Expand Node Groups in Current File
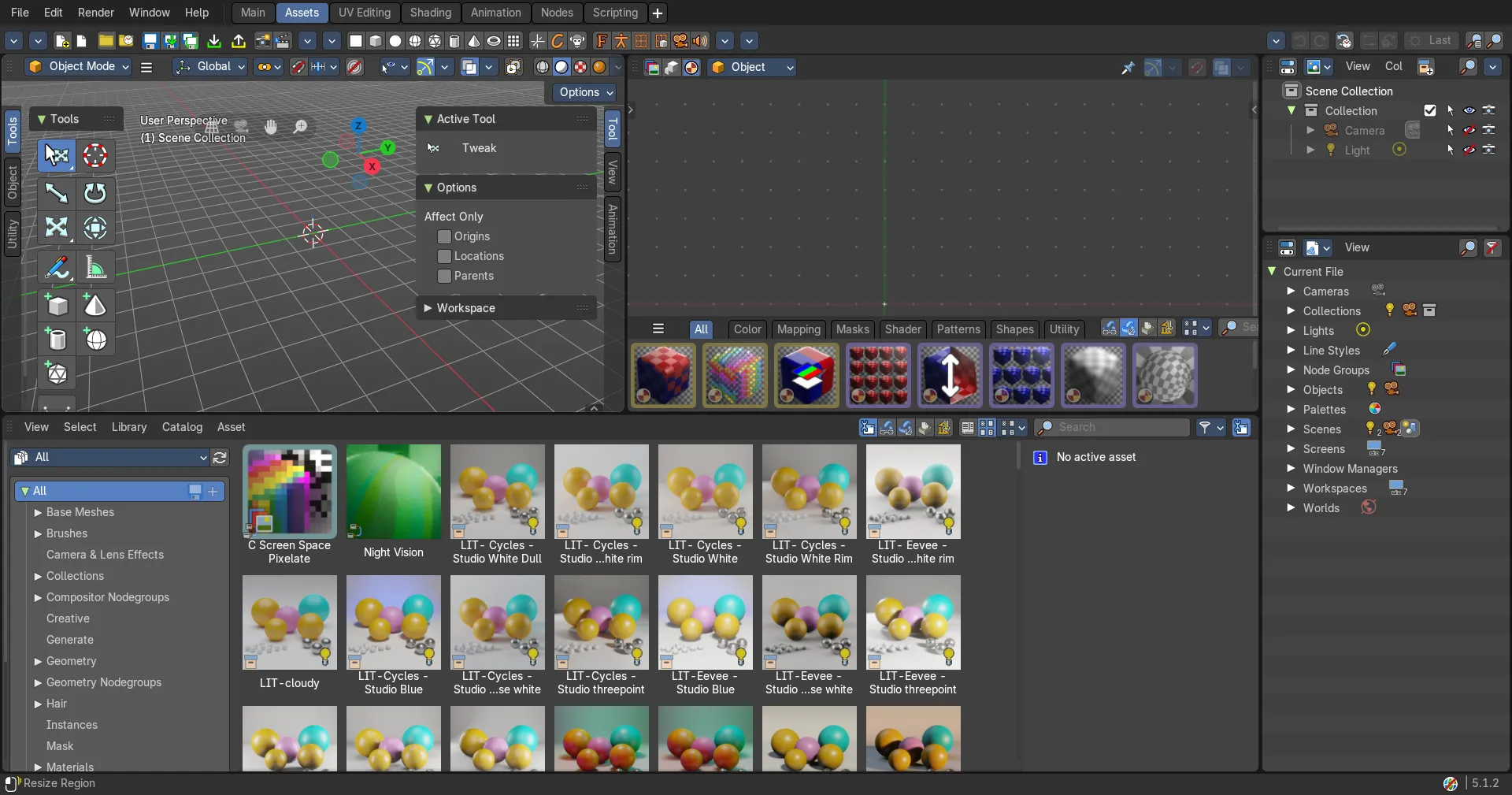The image size is (1512, 795). tap(1291, 370)
